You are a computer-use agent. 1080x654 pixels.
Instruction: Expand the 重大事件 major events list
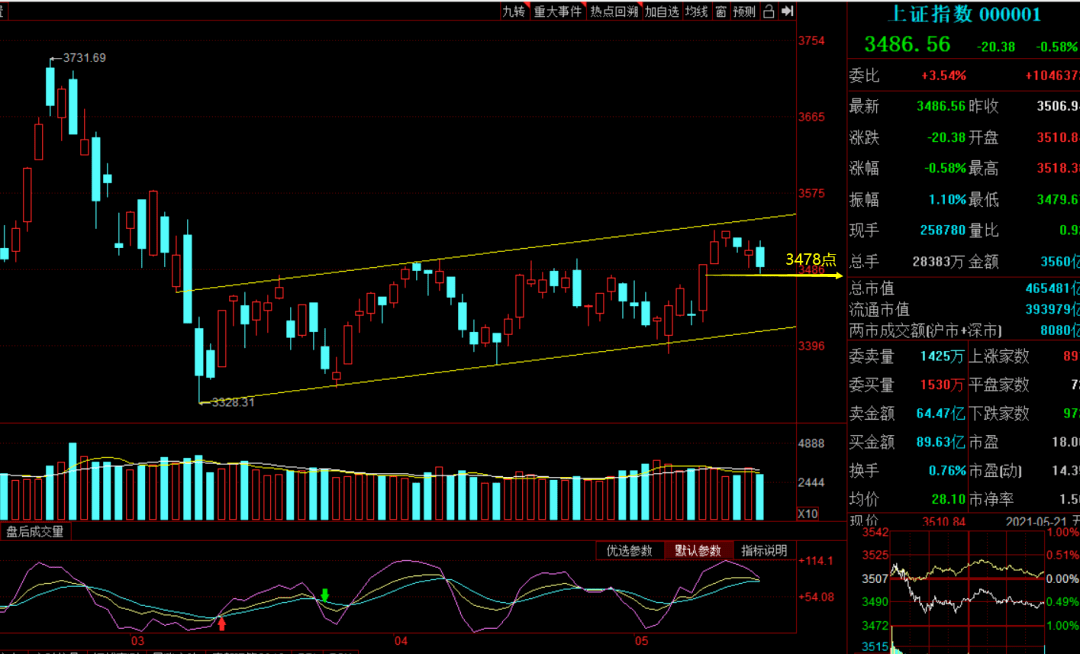[557, 12]
